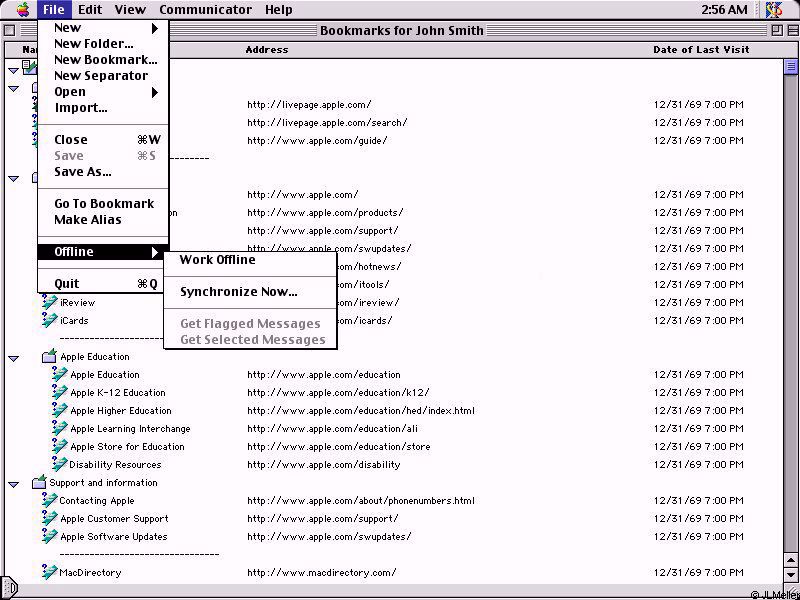This screenshot has width=800, height=600.
Task: Click the vertical scrollbar on the right
Action: pyautogui.click(x=790, y=320)
